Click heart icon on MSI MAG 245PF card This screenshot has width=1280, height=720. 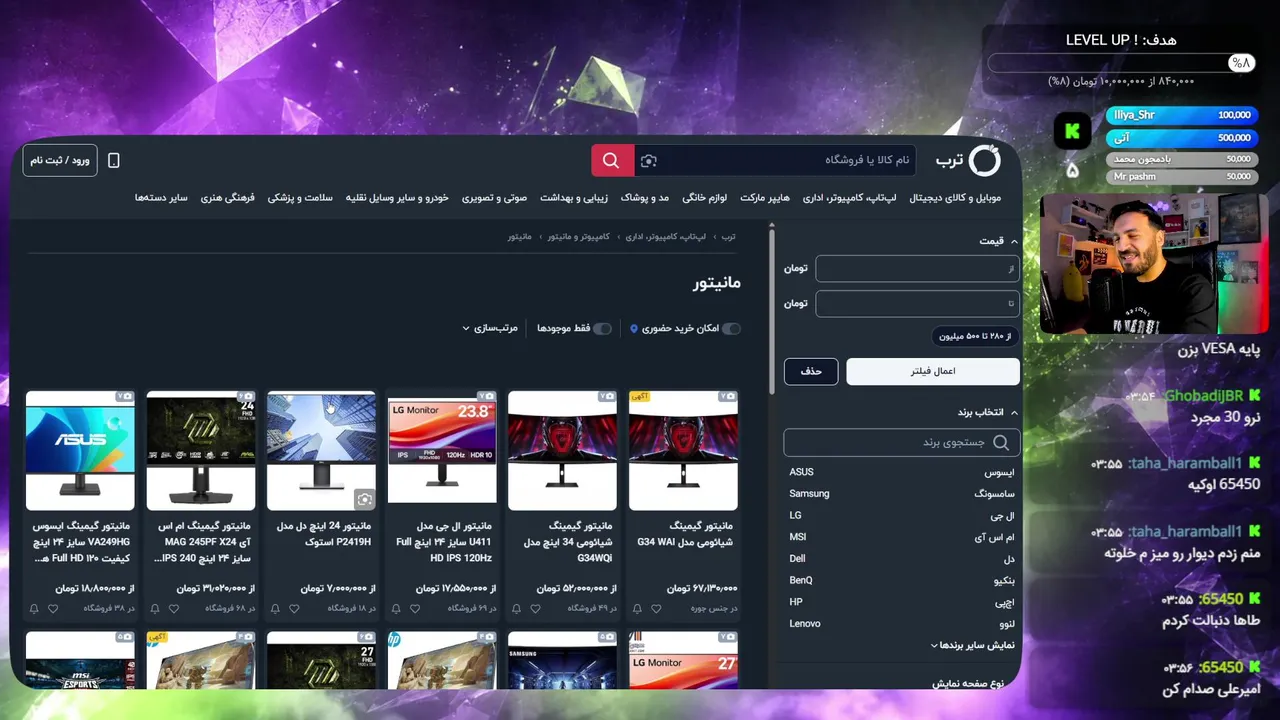click(174, 608)
